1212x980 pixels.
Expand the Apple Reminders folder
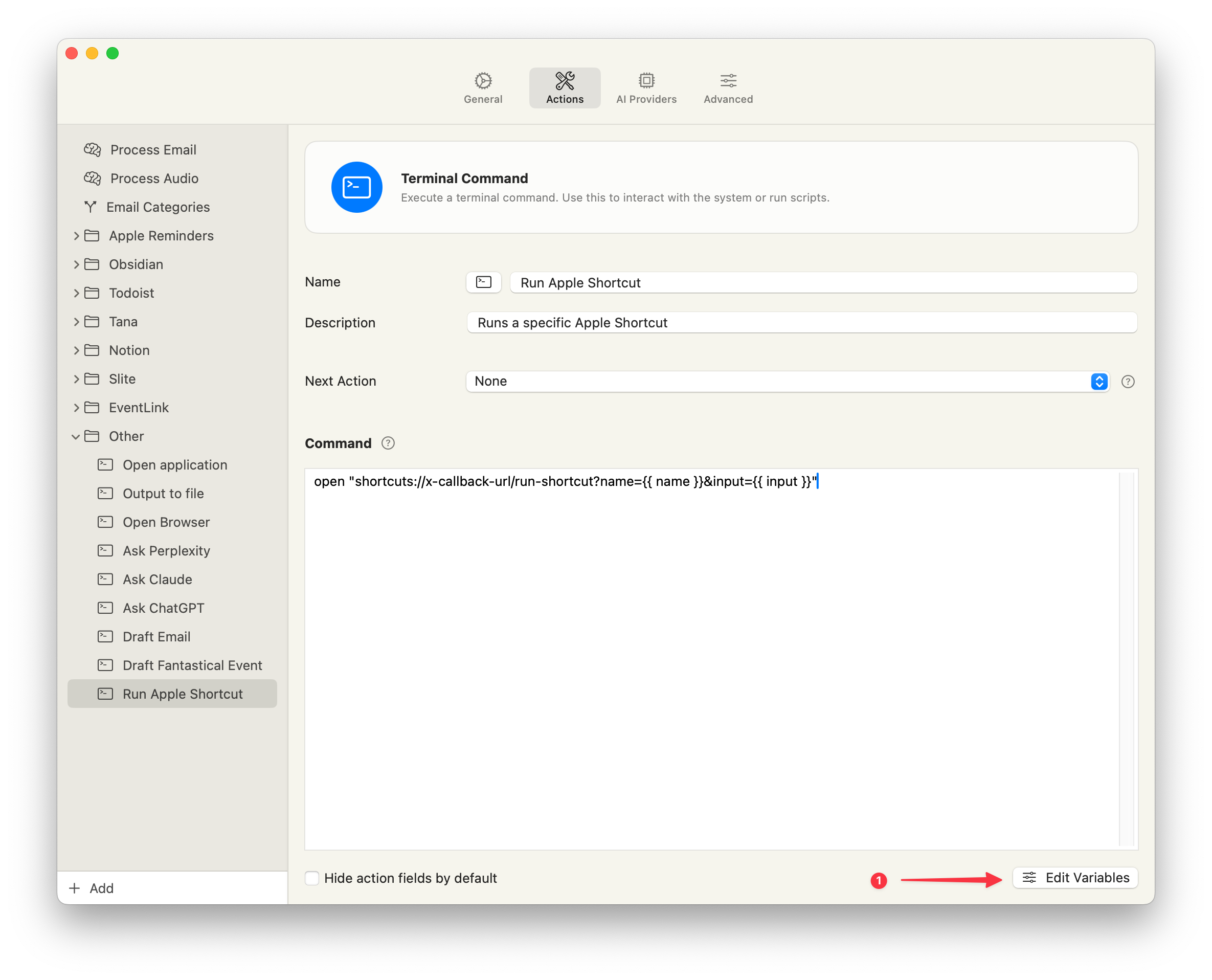[x=76, y=236]
